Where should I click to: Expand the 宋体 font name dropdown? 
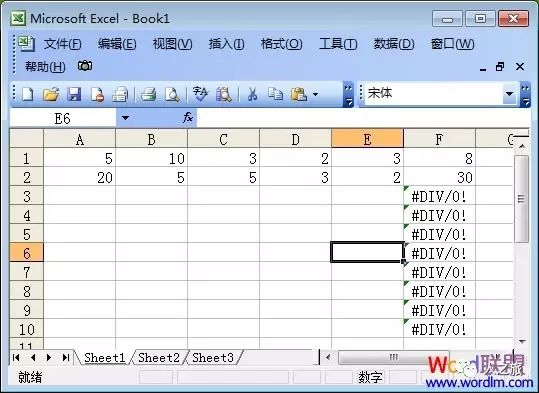509,94
